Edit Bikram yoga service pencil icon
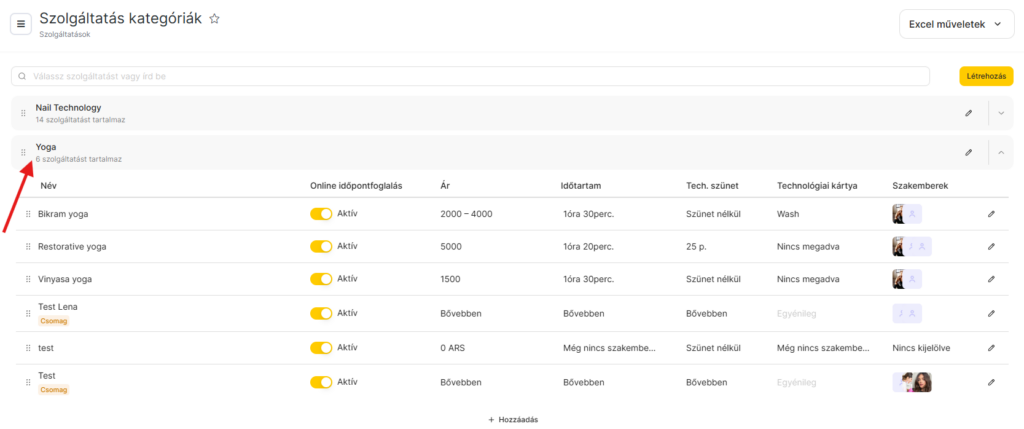The height and width of the screenshot is (429, 1024). coord(991,214)
